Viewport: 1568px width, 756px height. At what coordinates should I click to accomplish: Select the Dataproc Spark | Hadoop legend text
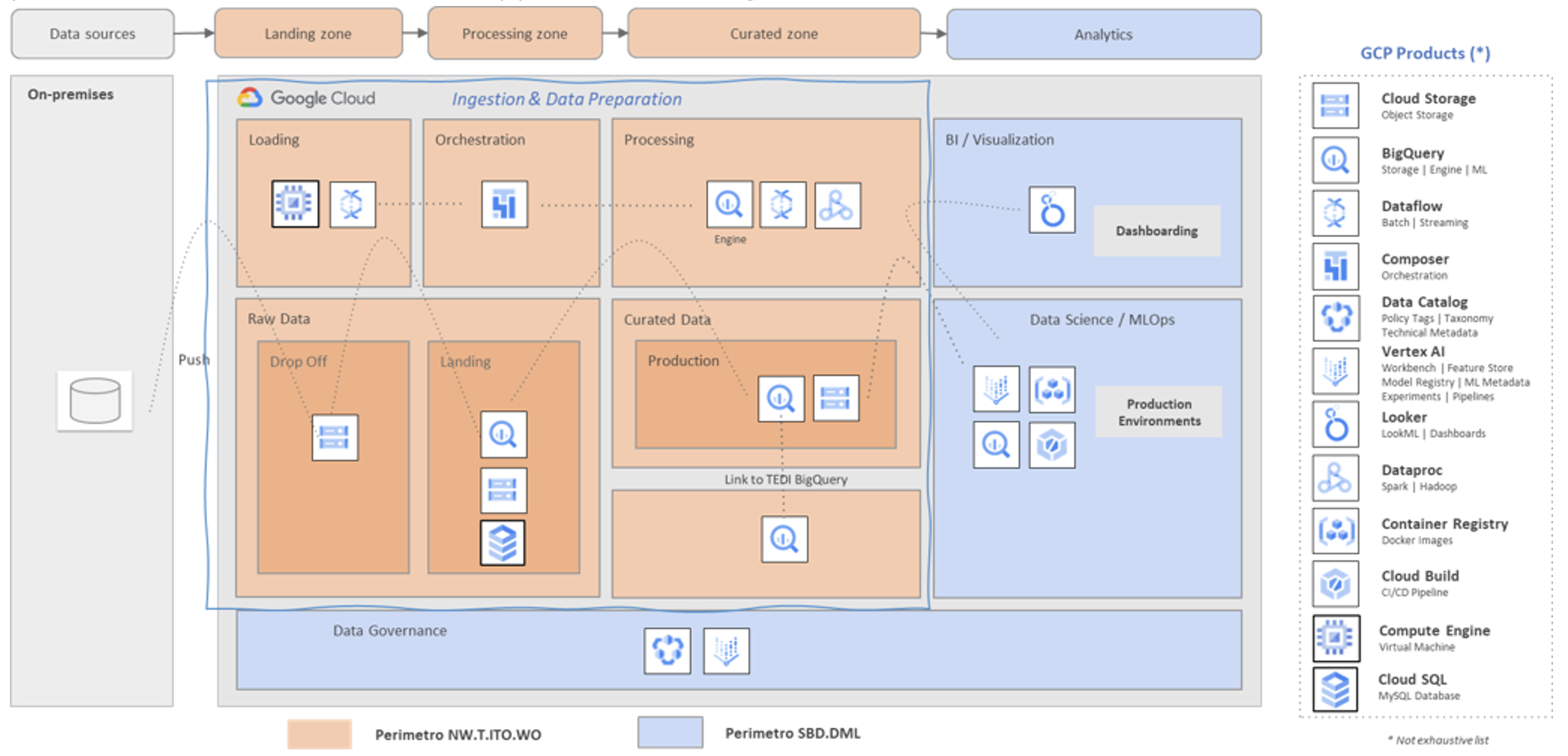(x=1419, y=478)
